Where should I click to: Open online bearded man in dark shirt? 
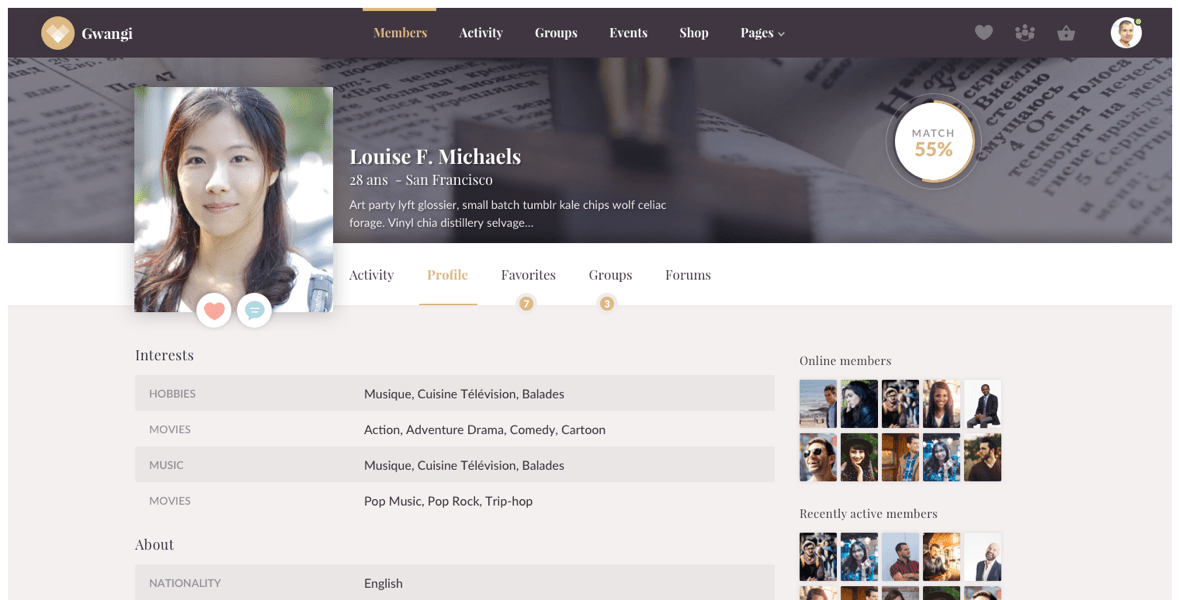(983, 457)
